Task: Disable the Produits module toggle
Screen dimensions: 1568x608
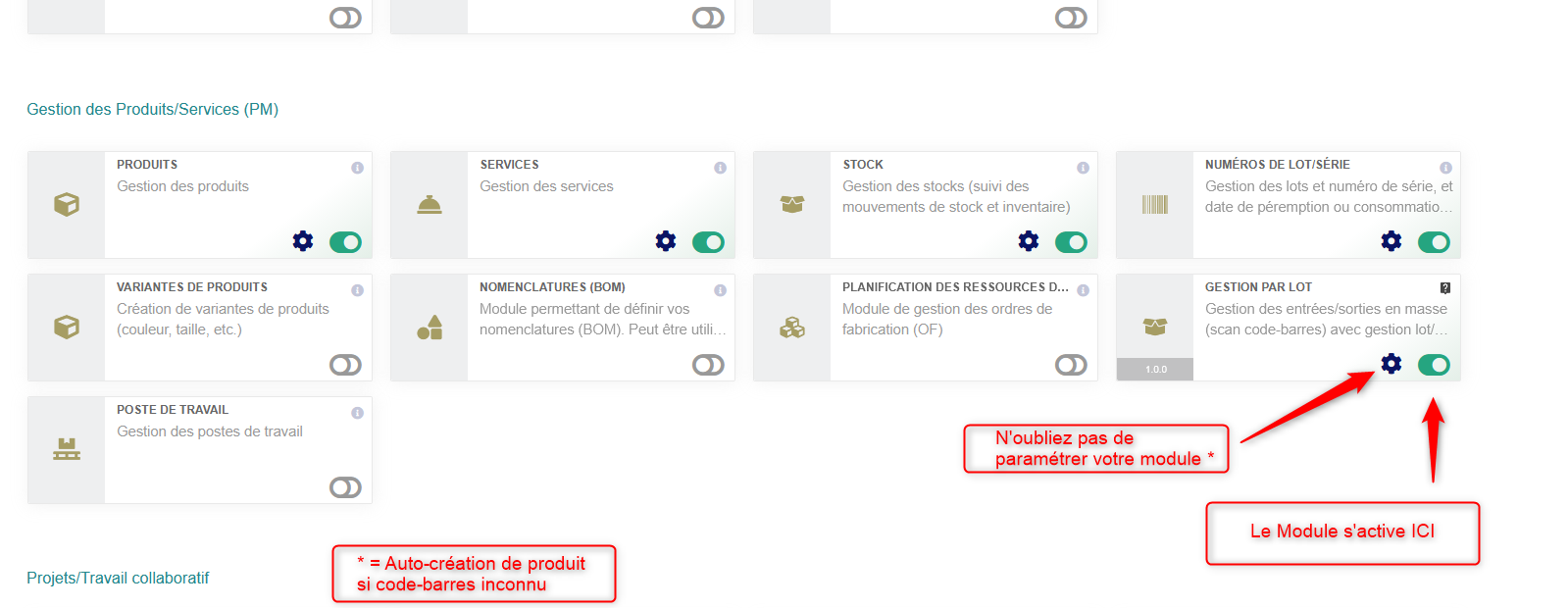Action: (x=345, y=242)
